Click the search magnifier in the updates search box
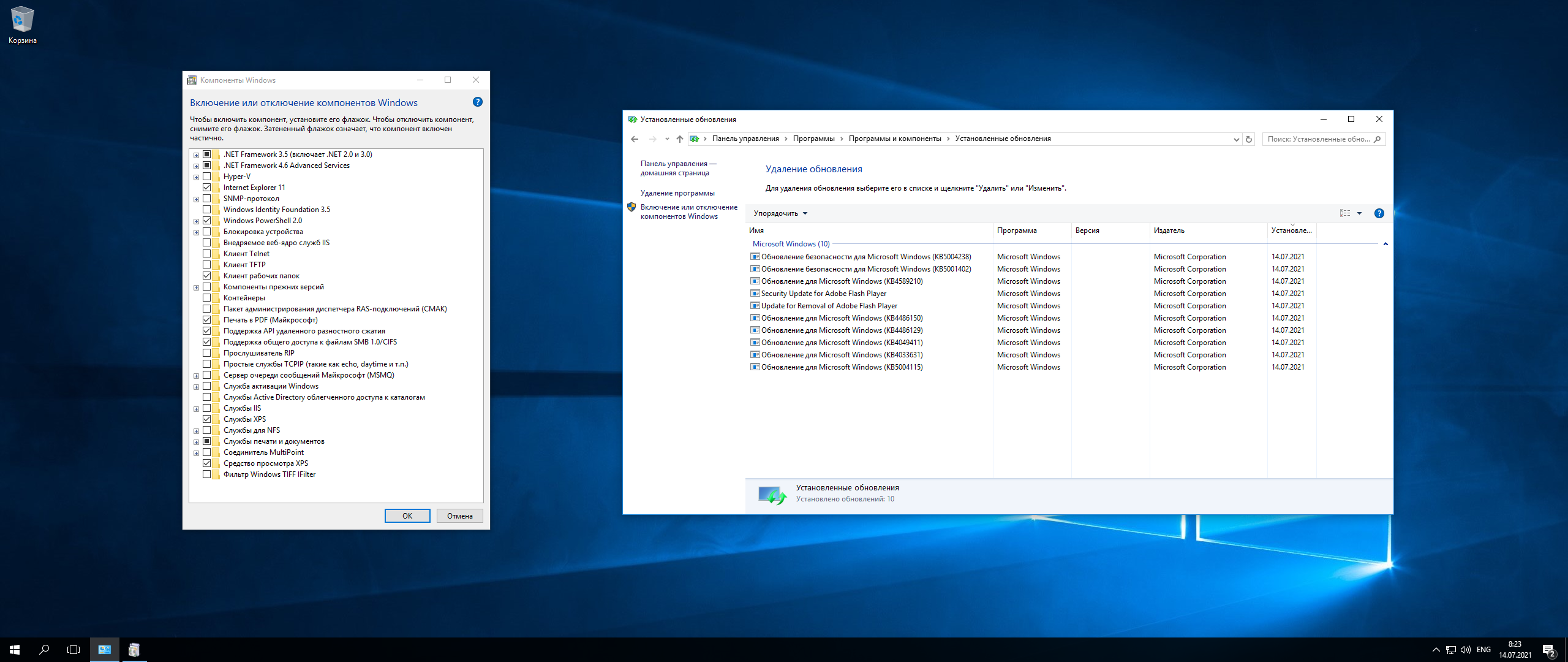 click(1377, 139)
